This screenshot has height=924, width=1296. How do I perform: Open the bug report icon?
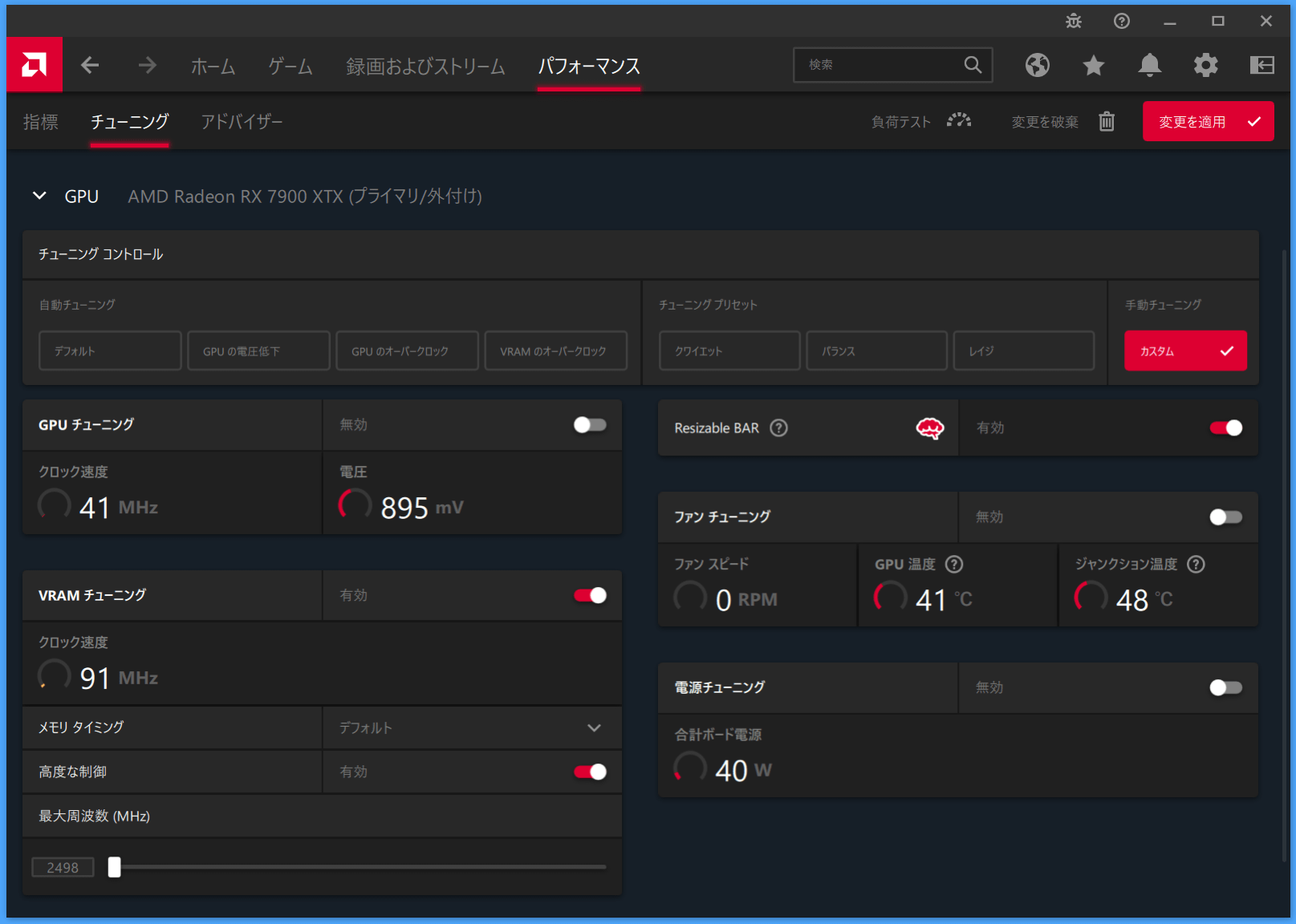1074,22
